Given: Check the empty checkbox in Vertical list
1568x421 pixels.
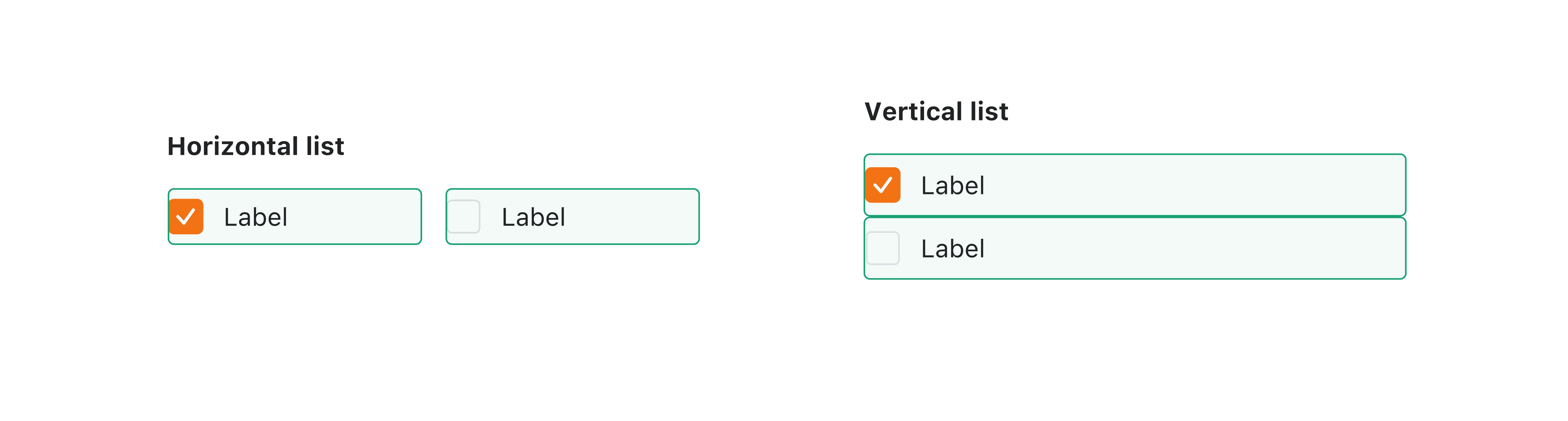Looking at the screenshot, I should (883, 248).
